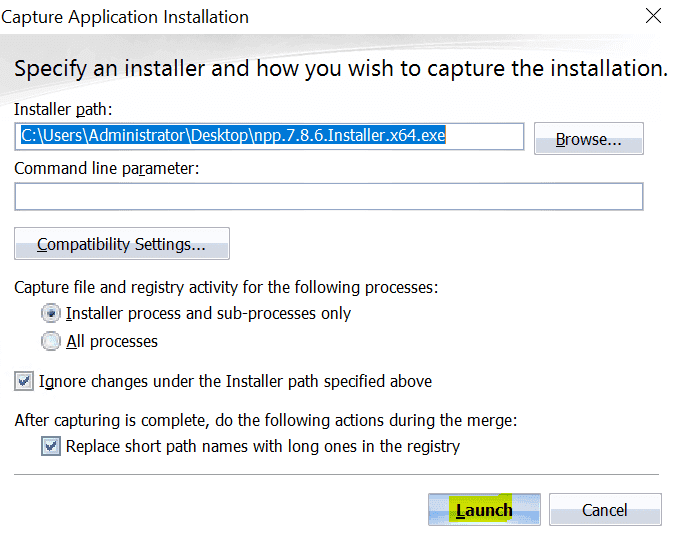Click the 'Capture file and registry activity' label
The image size is (678, 541).
226,287
